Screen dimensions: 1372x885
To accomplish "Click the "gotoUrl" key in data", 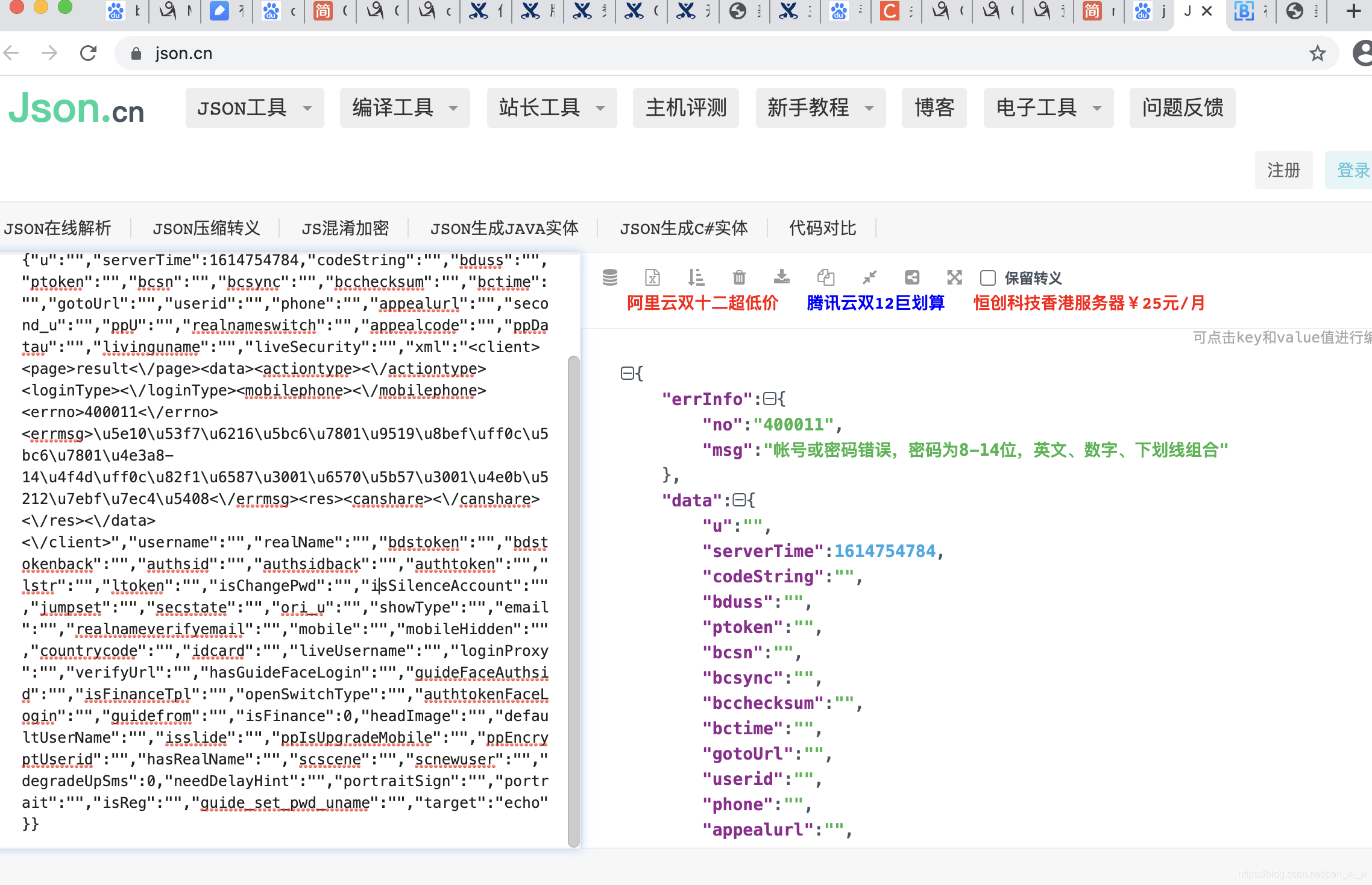I will coord(748,754).
